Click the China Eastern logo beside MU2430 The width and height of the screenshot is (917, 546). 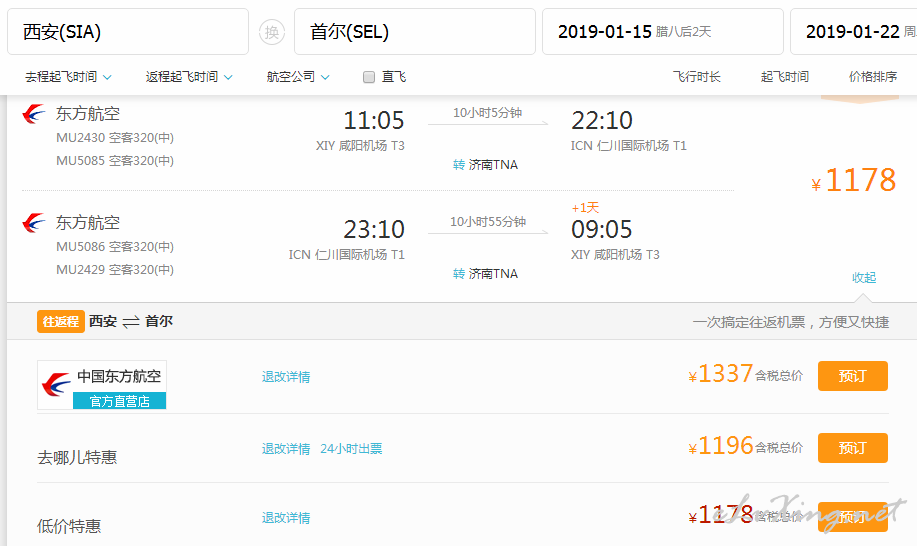click(34, 113)
